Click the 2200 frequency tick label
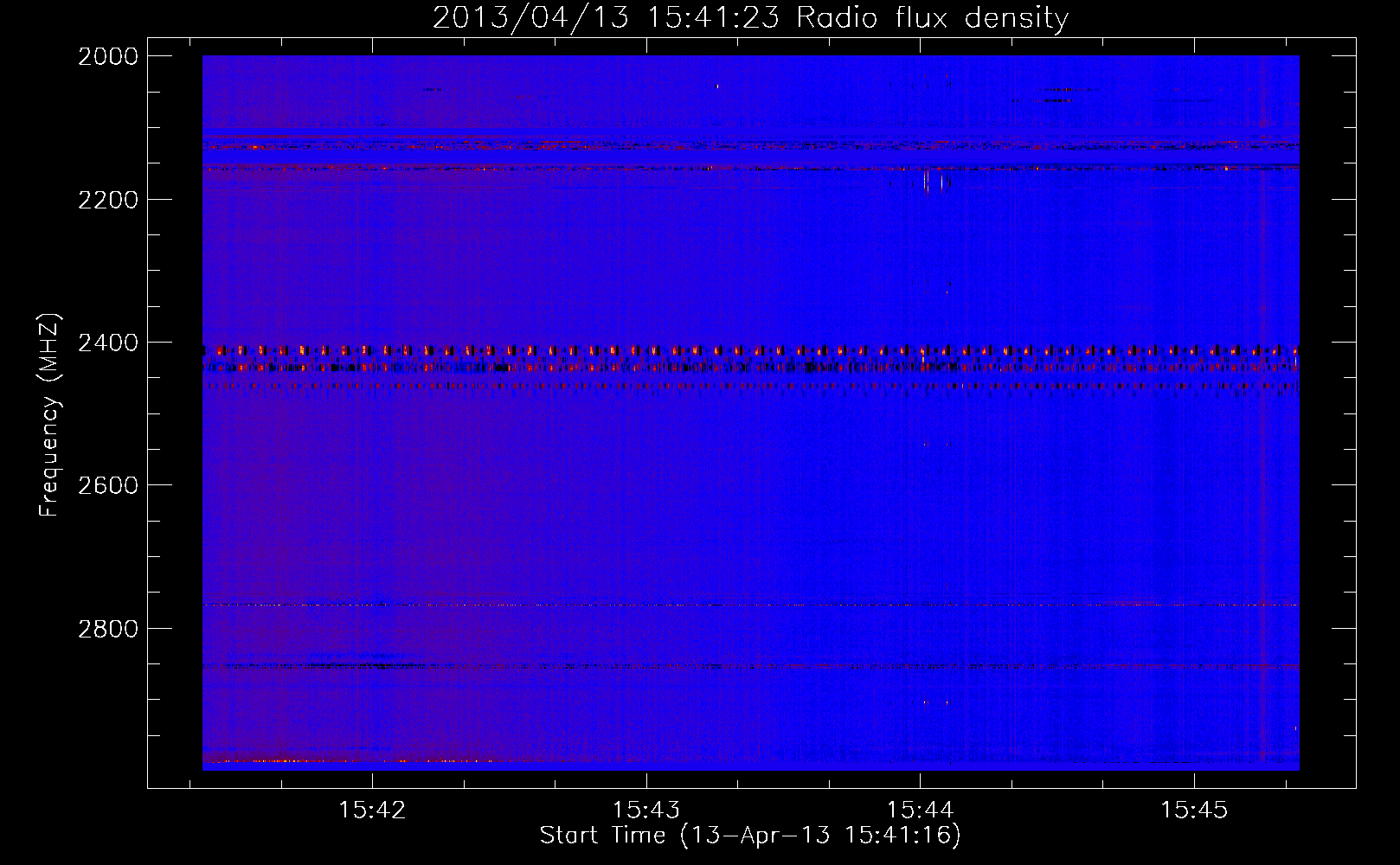The width and height of the screenshot is (1400, 865). 108,200
